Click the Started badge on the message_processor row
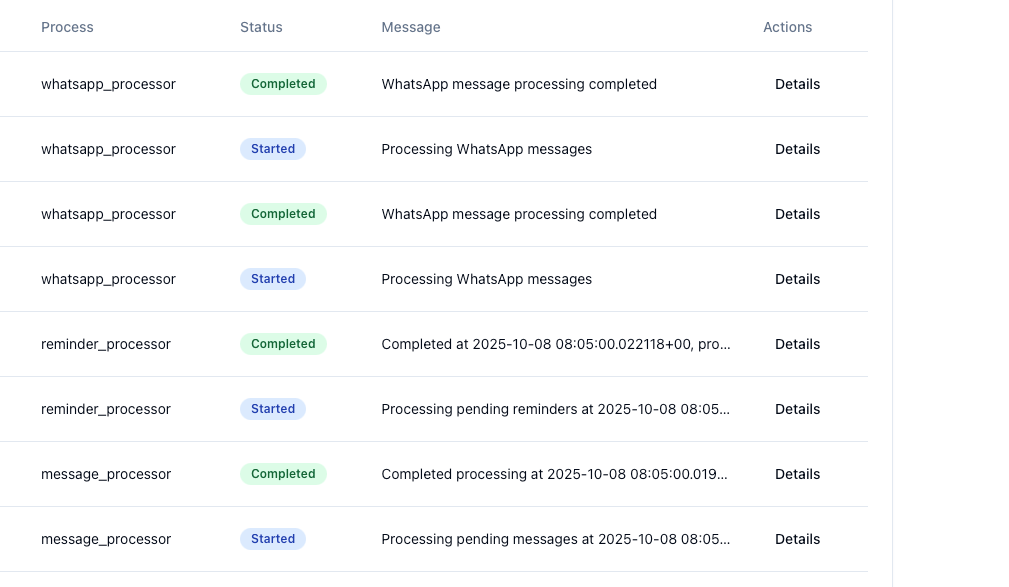The height and width of the screenshot is (587, 1009). [x=273, y=539]
